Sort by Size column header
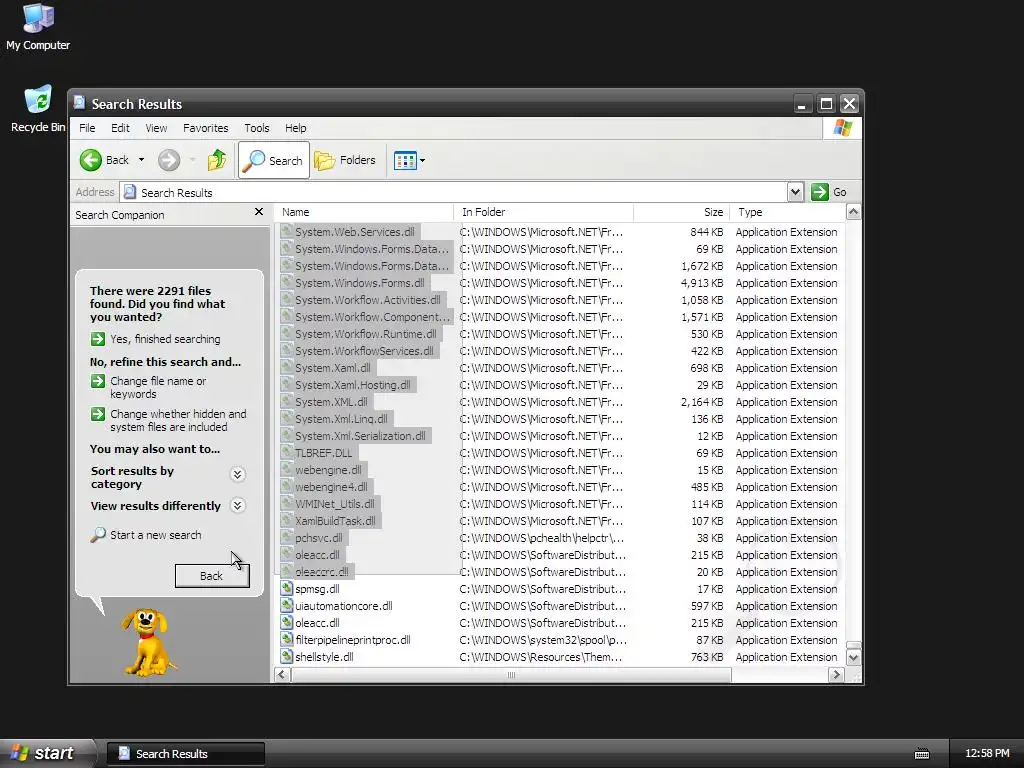The height and width of the screenshot is (768, 1024). pos(680,212)
